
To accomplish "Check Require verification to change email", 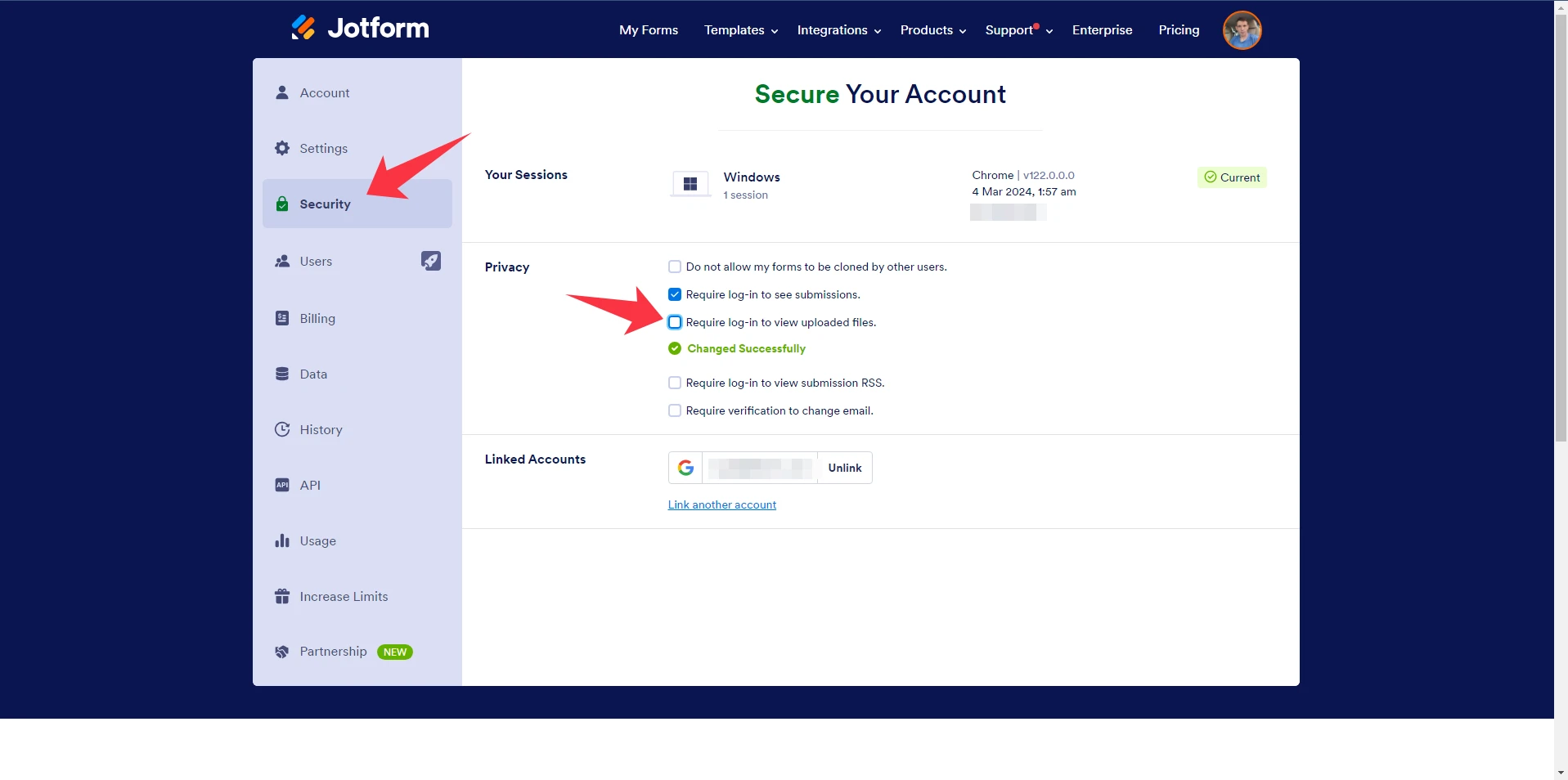I will pos(675,410).
